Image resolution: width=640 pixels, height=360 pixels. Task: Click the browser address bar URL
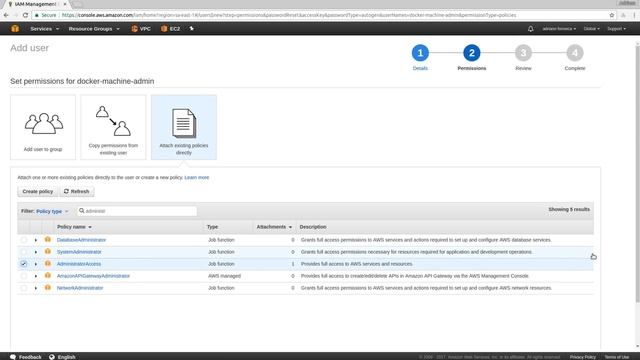coord(289,15)
